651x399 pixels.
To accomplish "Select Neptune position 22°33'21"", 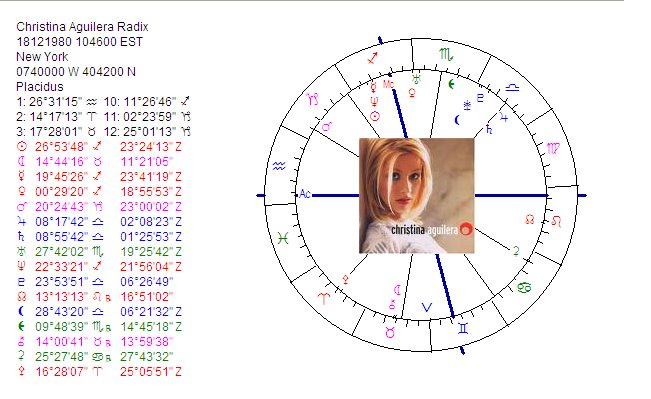I will pyautogui.click(x=61, y=267).
